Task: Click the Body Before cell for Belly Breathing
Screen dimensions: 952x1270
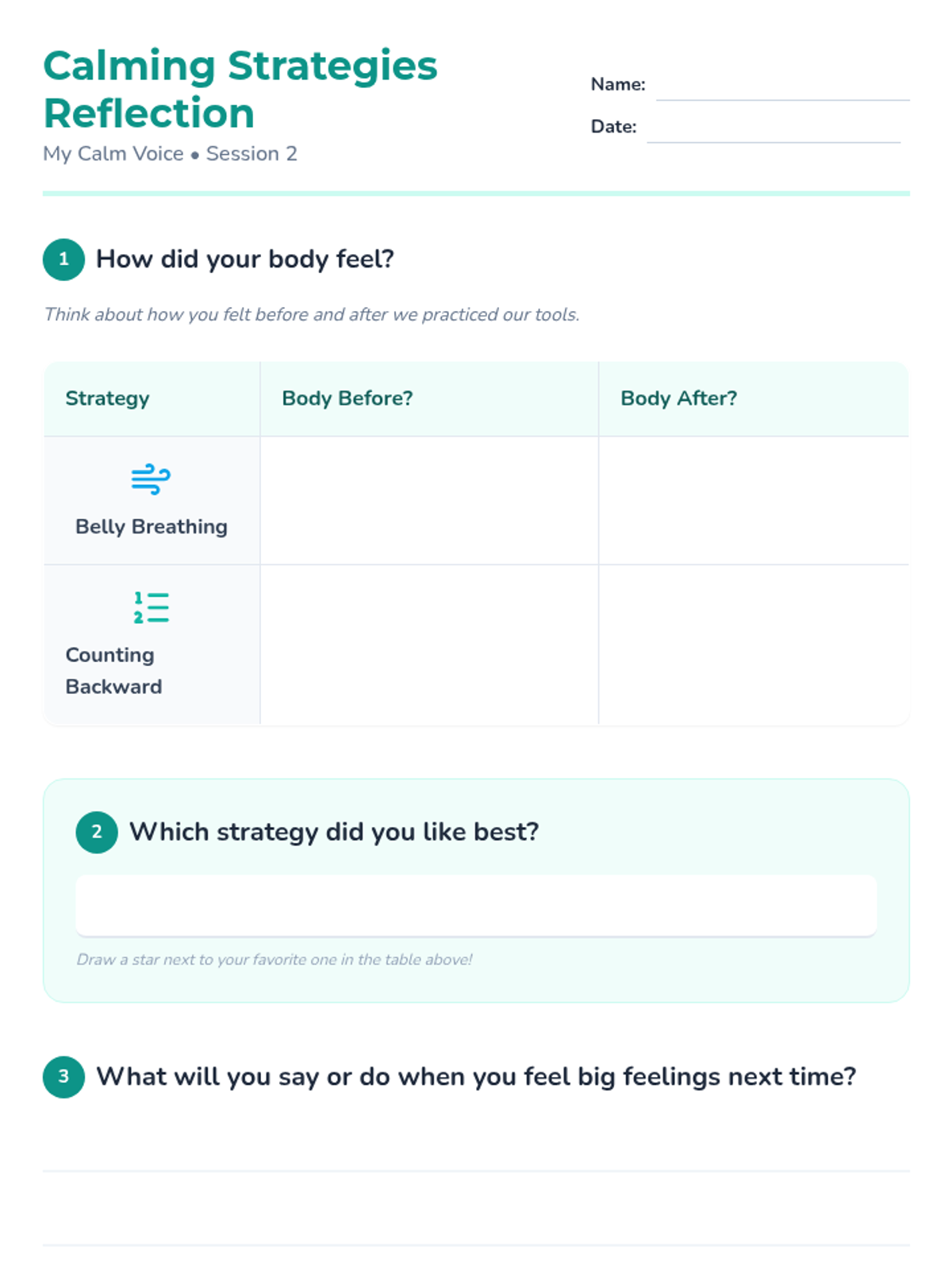Action: (x=429, y=501)
